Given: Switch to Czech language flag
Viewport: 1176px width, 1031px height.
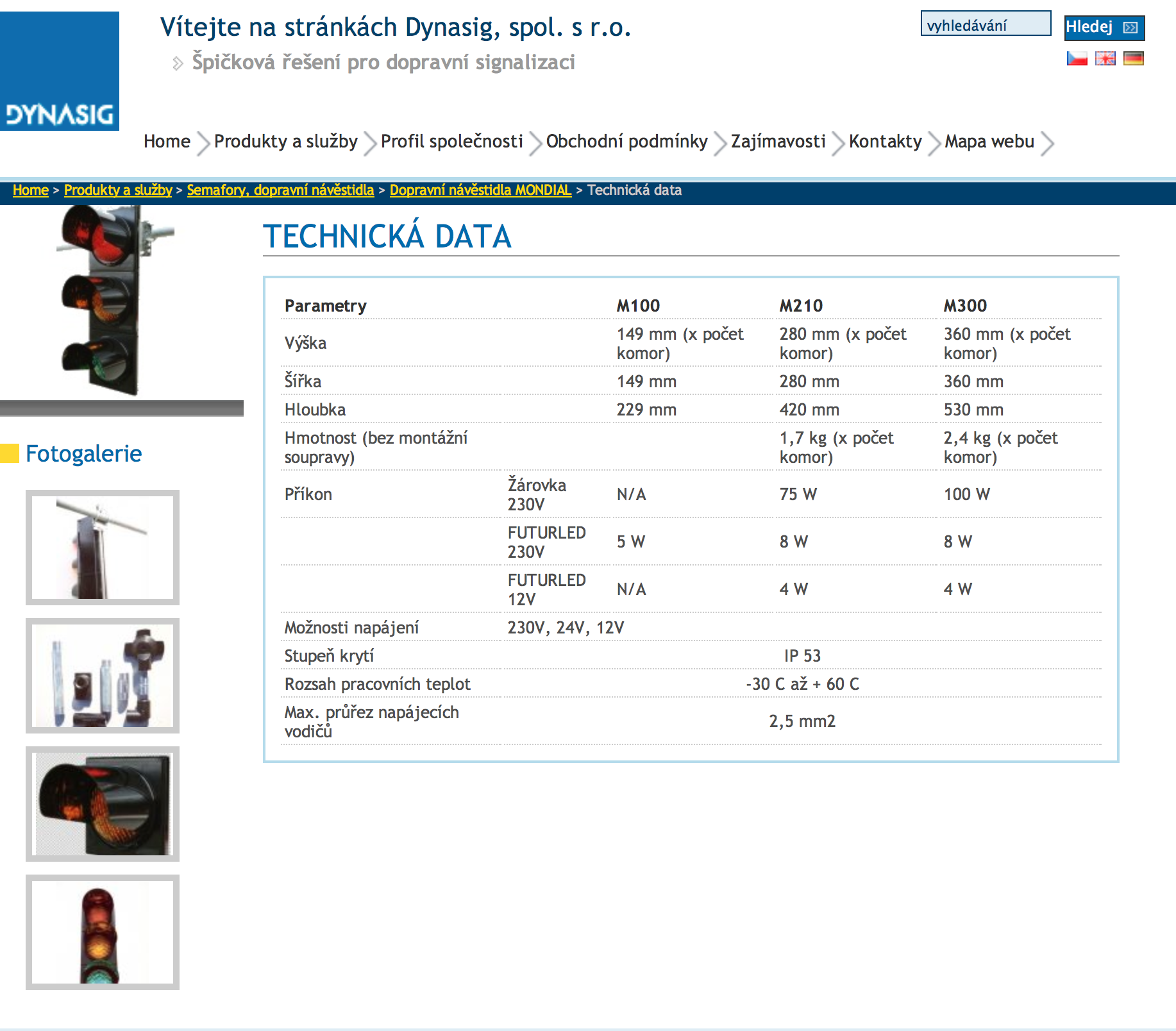Looking at the screenshot, I should [x=1077, y=58].
